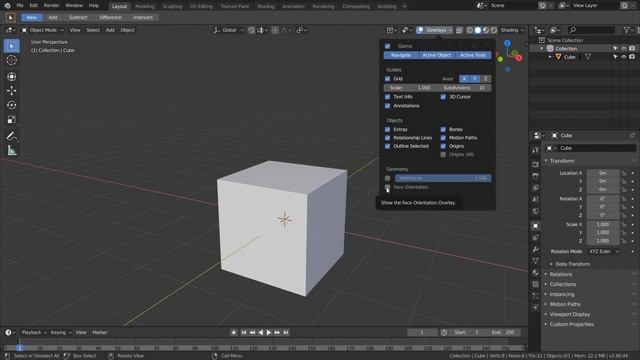Click the current frame marker in timeline
Viewport: 640px width, 360px height.
click(x=19, y=348)
